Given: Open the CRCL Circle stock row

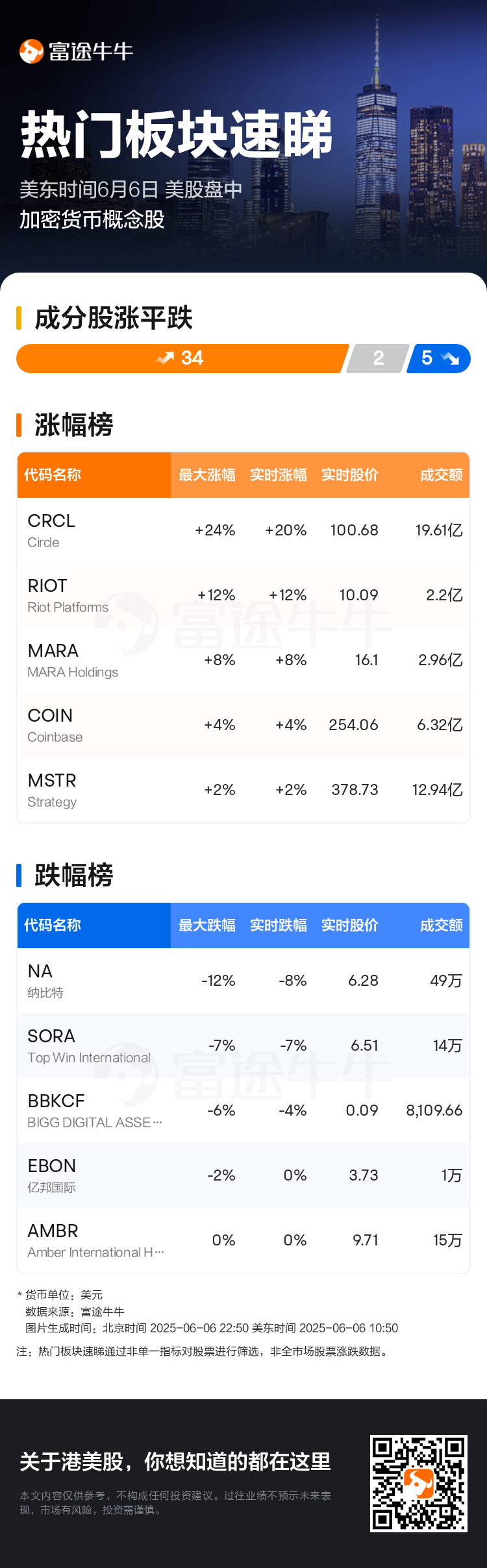Looking at the screenshot, I should (243, 531).
